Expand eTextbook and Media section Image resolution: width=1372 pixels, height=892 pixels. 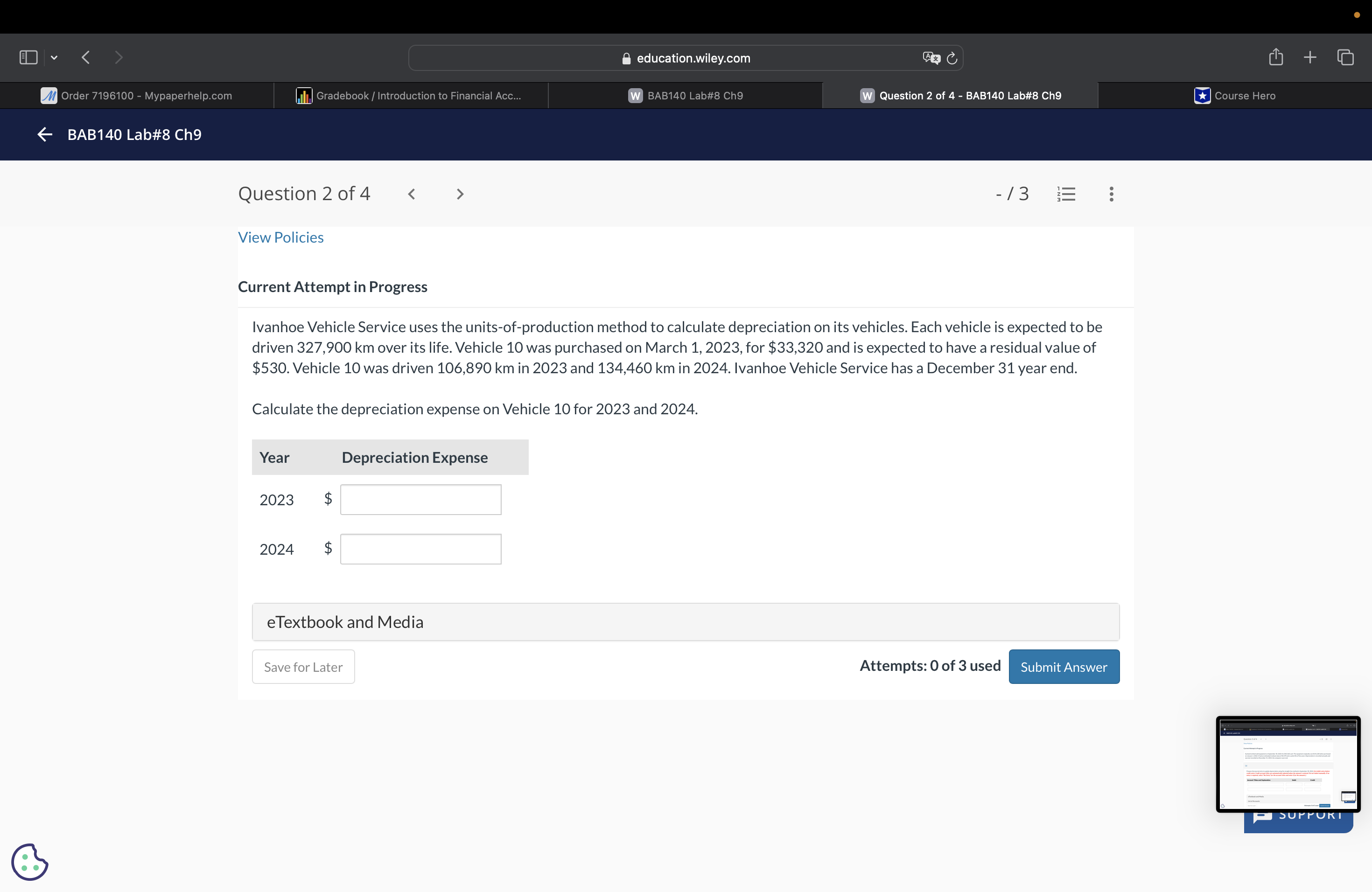(685, 622)
